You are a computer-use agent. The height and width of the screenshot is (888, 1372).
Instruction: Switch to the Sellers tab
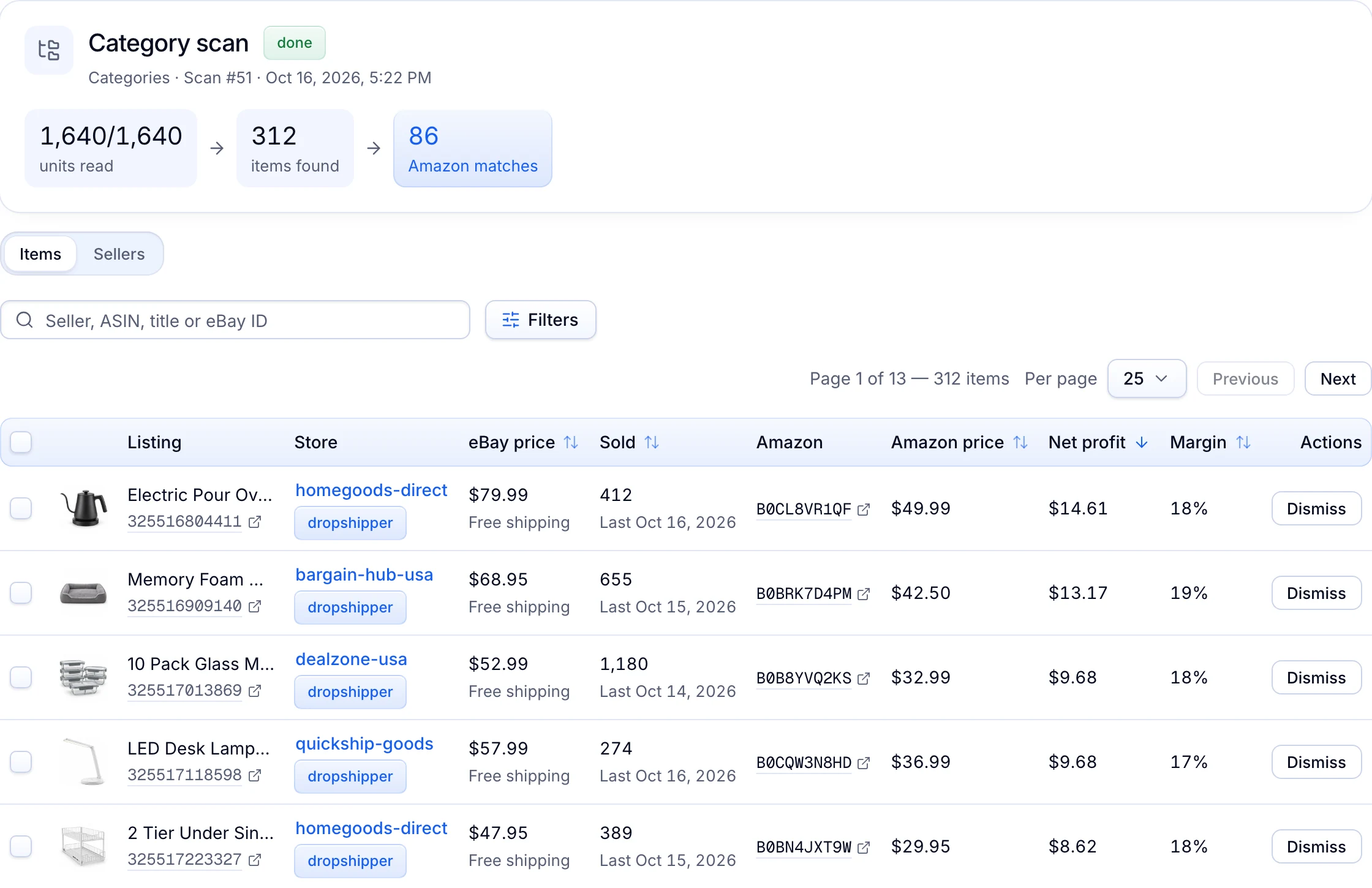pyautogui.click(x=119, y=254)
